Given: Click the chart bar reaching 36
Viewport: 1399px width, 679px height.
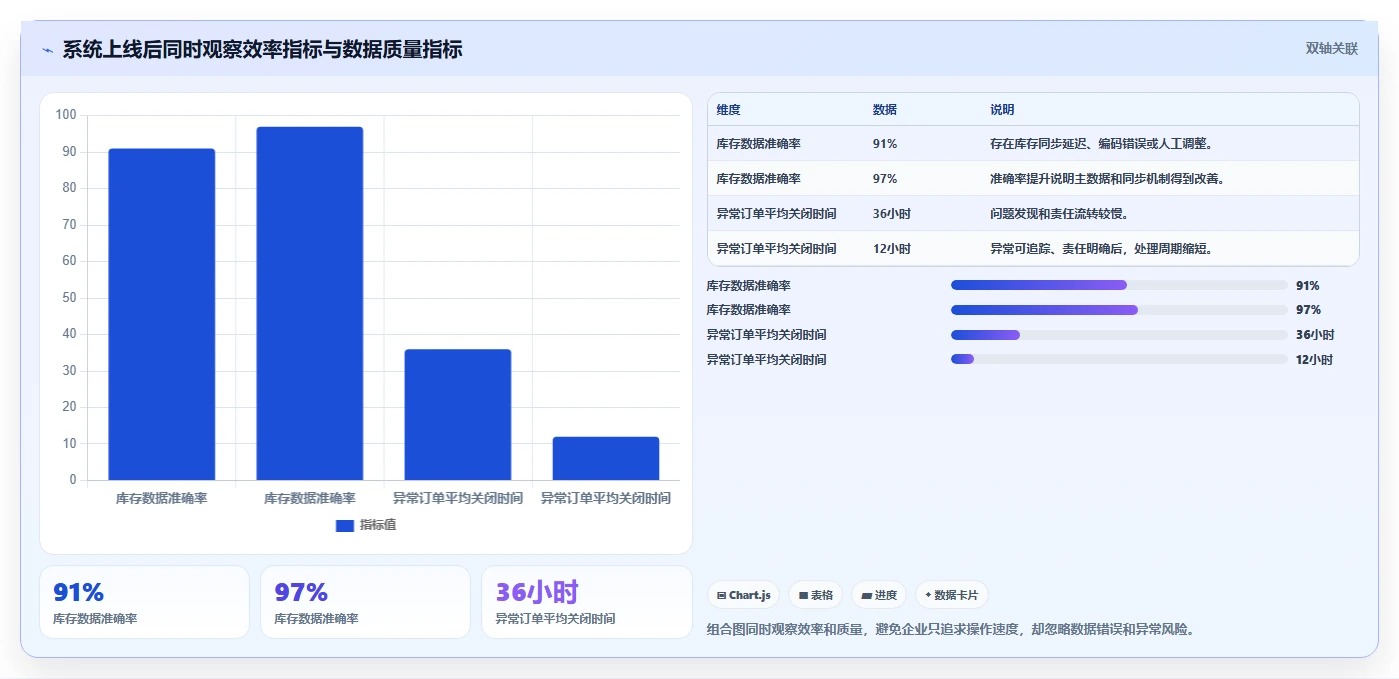Looking at the screenshot, I should [458, 414].
